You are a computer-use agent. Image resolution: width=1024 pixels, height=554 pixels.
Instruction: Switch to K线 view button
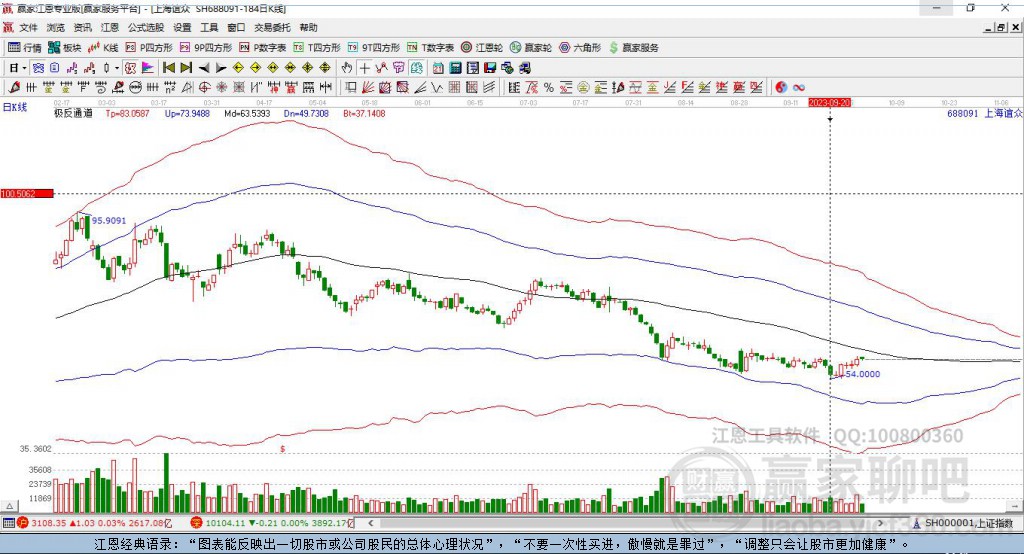coord(103,48)
